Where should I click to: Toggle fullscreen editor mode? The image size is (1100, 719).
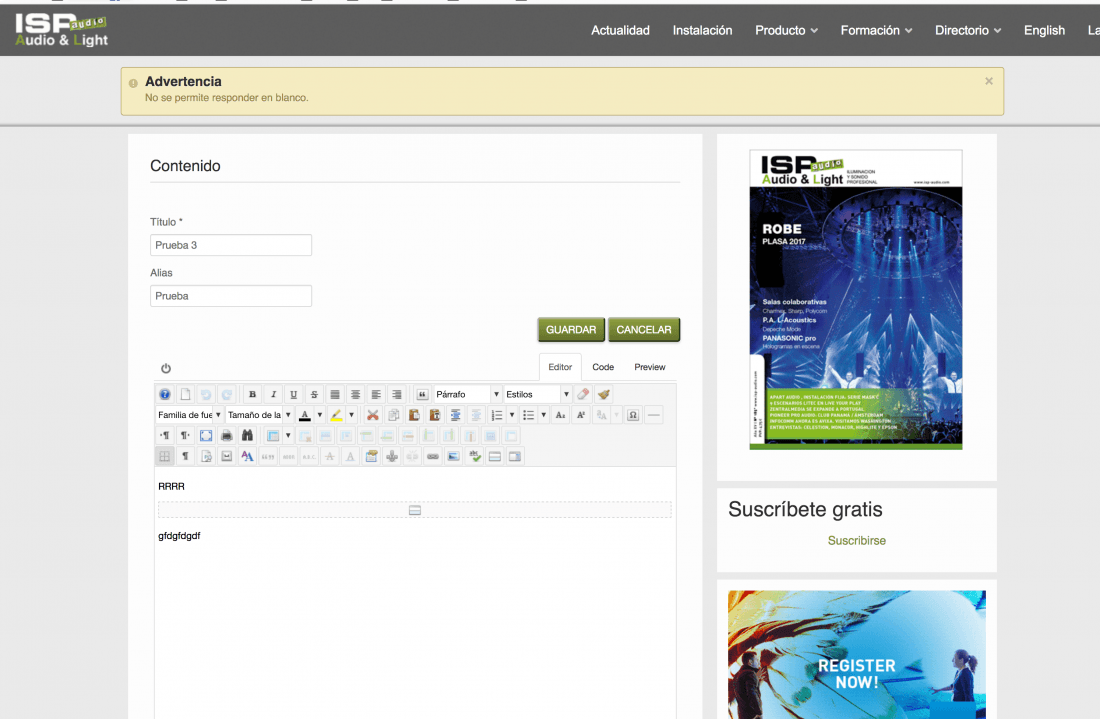pyautogui.click(x=206, y=436)
